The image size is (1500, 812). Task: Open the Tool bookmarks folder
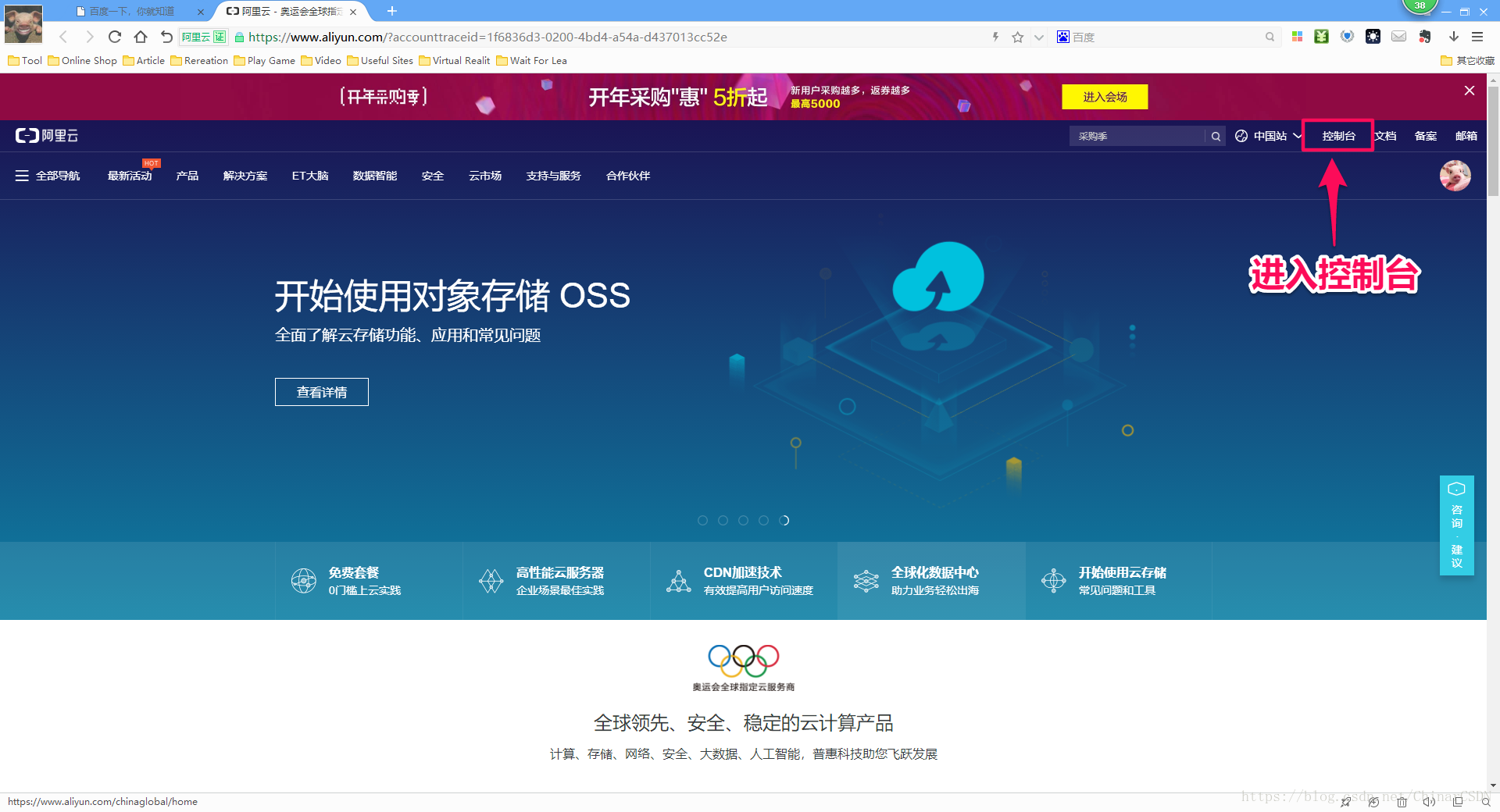25,61
